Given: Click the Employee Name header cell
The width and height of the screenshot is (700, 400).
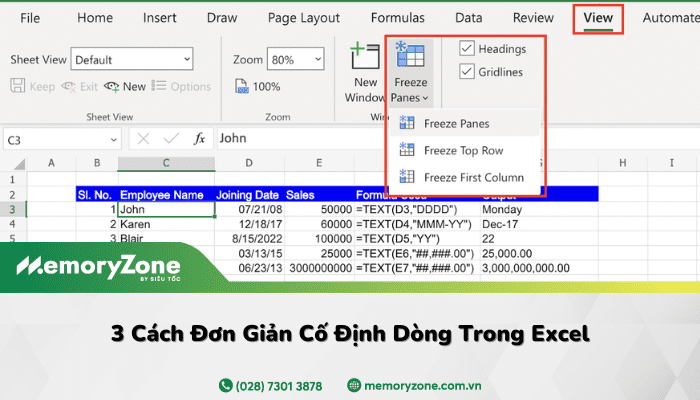Looking at the screenshot, I should (166, 195).
